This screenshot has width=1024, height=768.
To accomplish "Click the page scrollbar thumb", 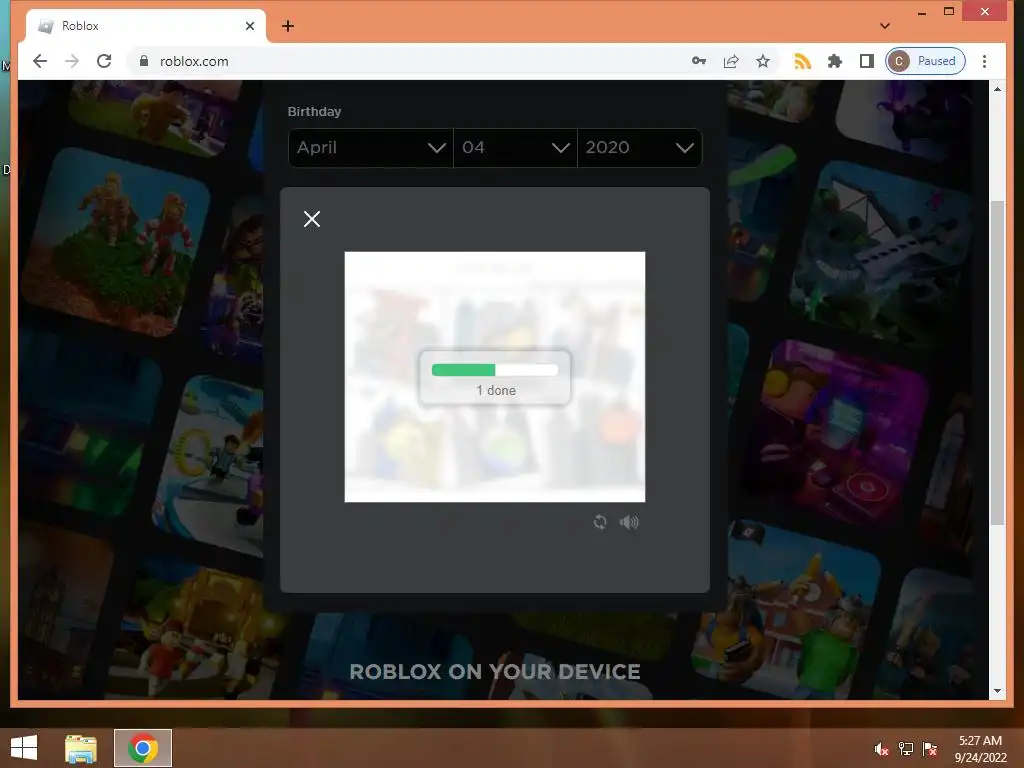I will tap(997, 362).
